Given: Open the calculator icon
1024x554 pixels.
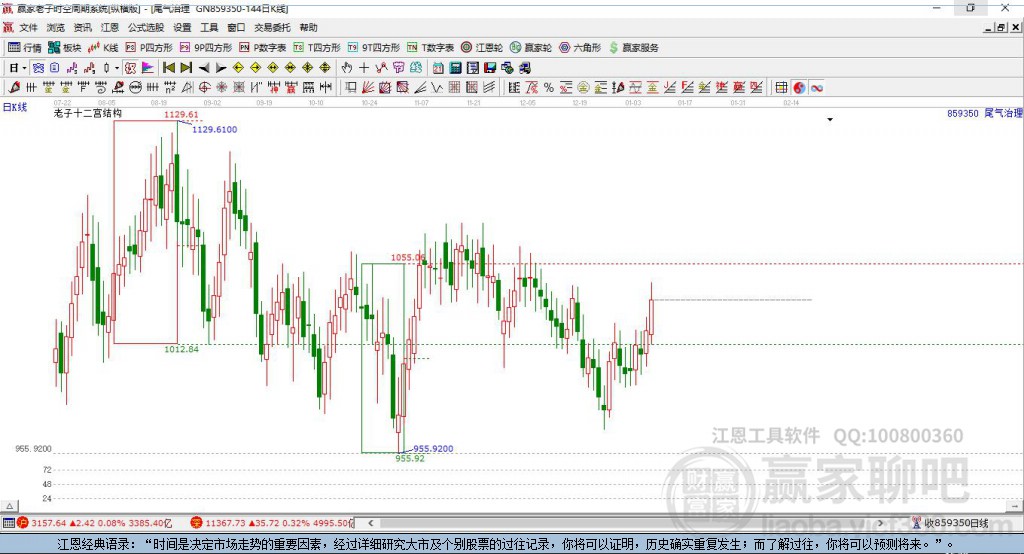Looking at the screenshot, I should 455,68.
